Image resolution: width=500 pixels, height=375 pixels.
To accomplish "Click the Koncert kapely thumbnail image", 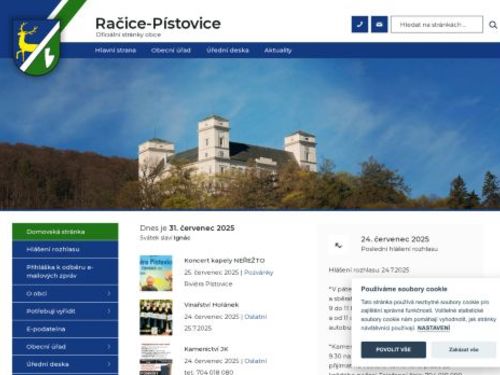I will click(x=156, y=273).
